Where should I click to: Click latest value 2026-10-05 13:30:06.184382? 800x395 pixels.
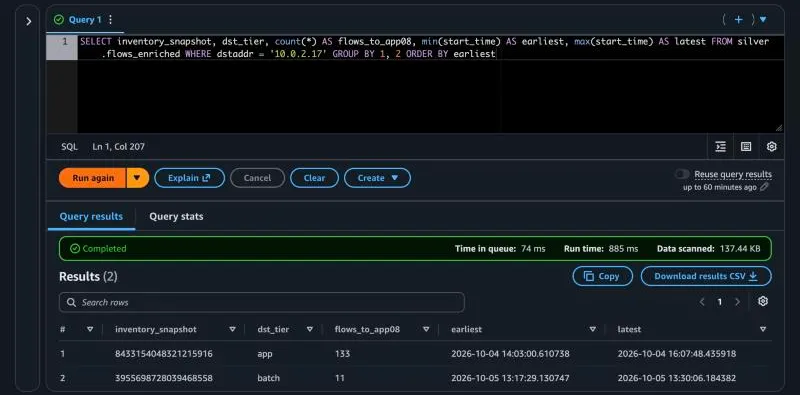677,378
